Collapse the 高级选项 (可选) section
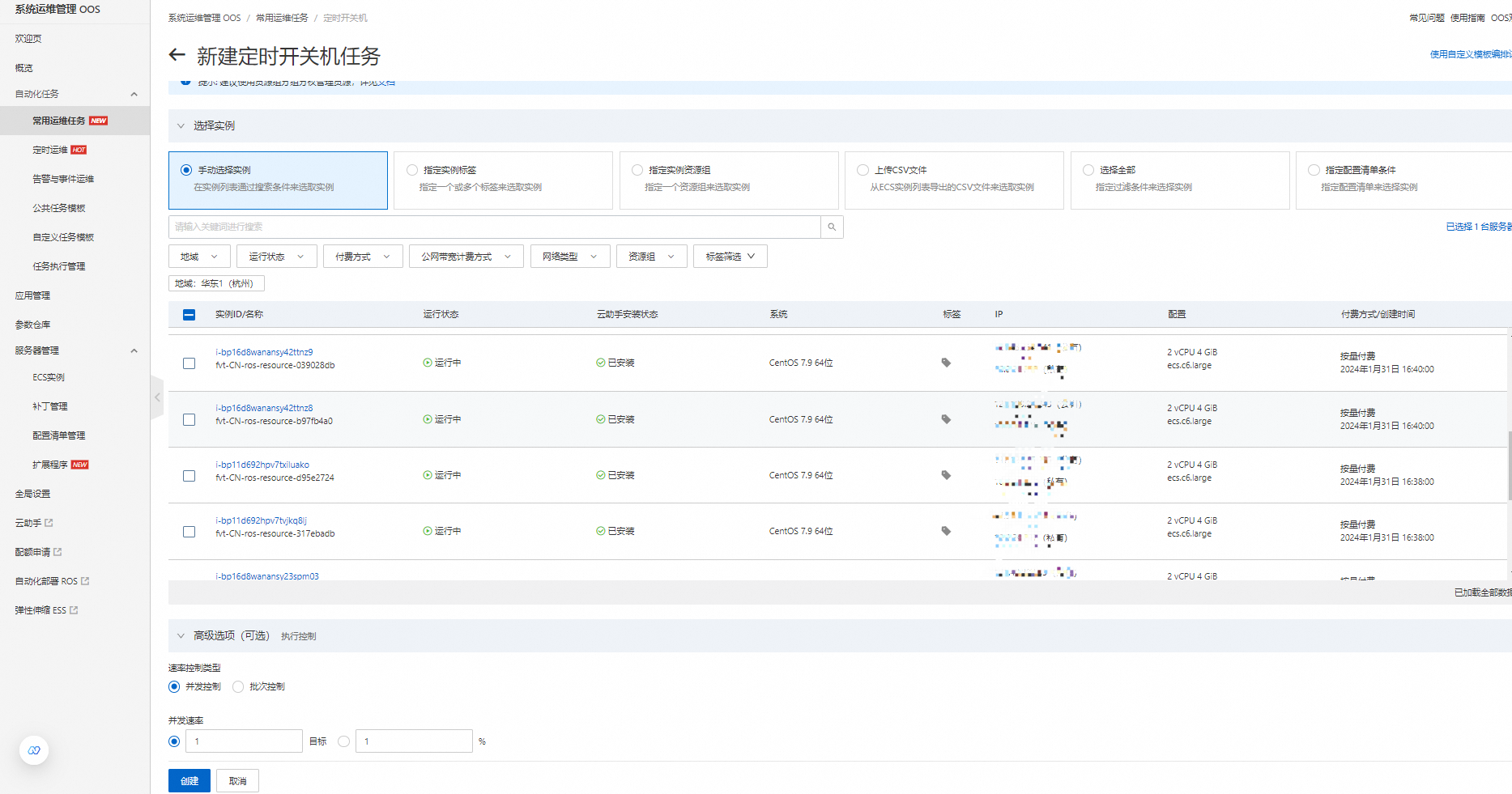The height and width of the screenshot is (794, 1512). pos(181,636)
